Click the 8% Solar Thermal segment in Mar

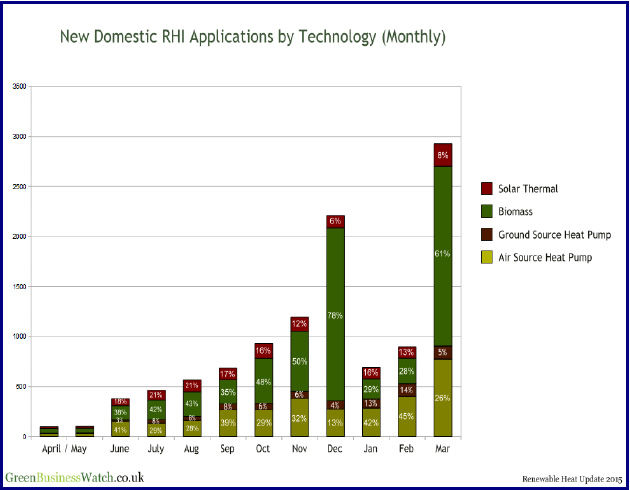[x=443, y=155]
